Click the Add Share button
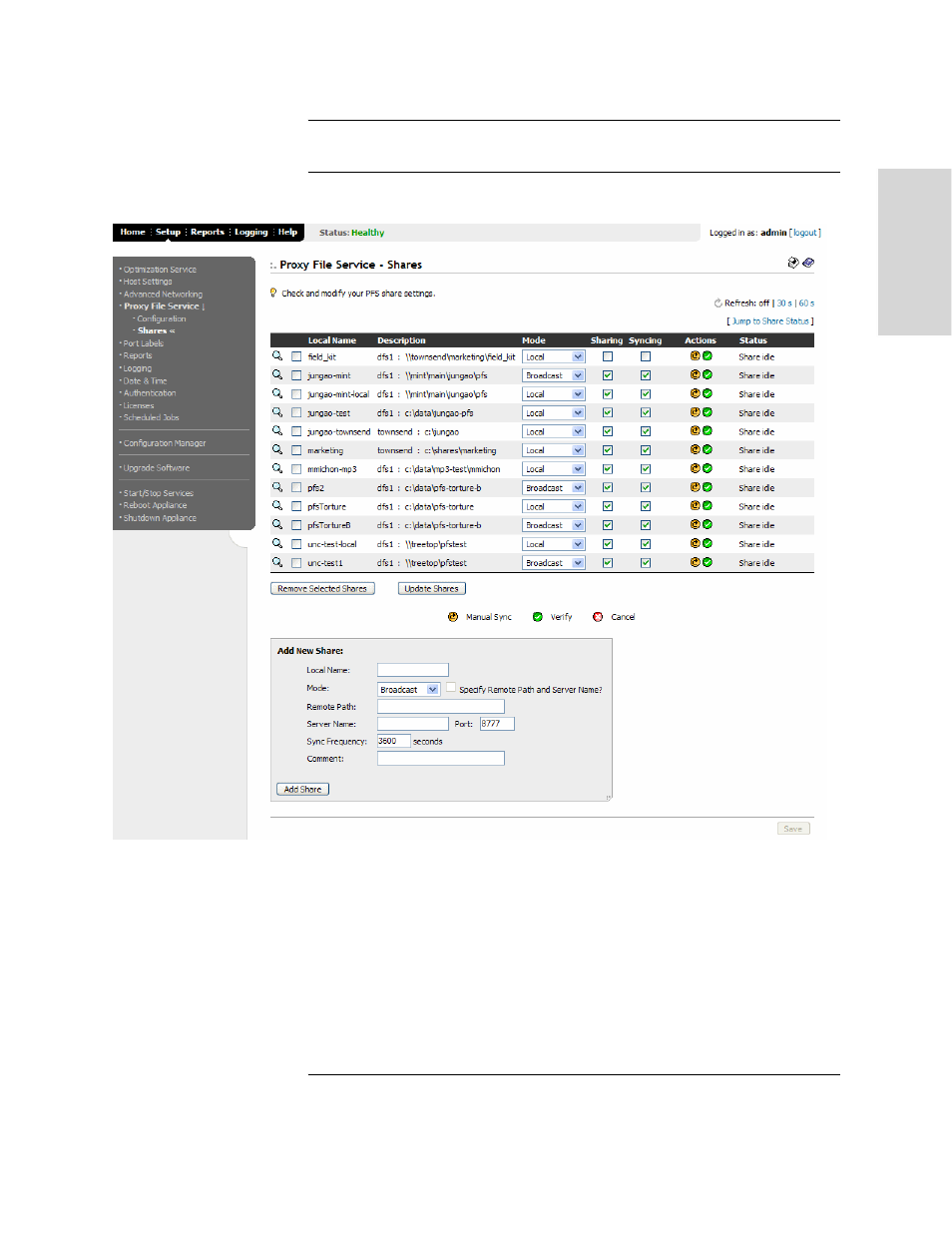The height and width of the screenshot is (1233, 952). pos(302,789)
